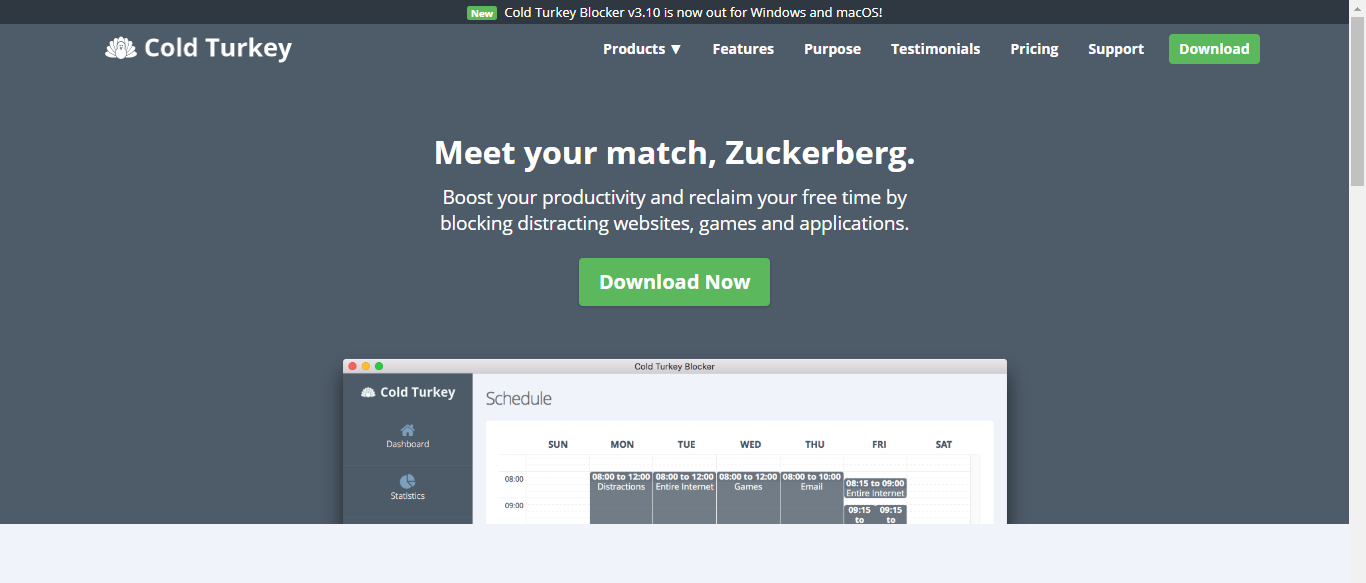The image size is (1366, 583).
Task: Expand the Products dropdown menu
Action: coord(642,49)
